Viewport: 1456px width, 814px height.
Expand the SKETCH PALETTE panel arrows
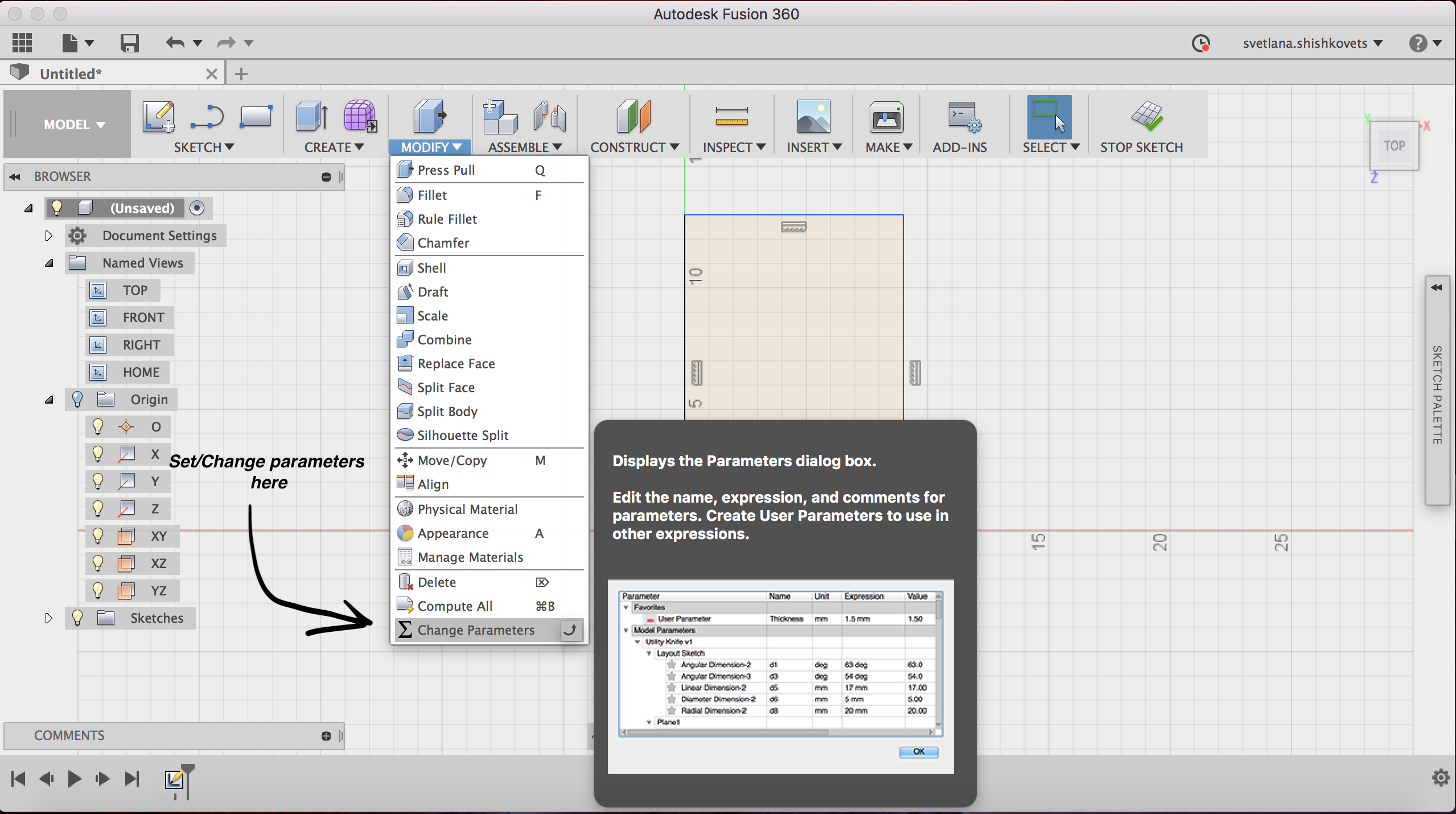click(1436, 287)
